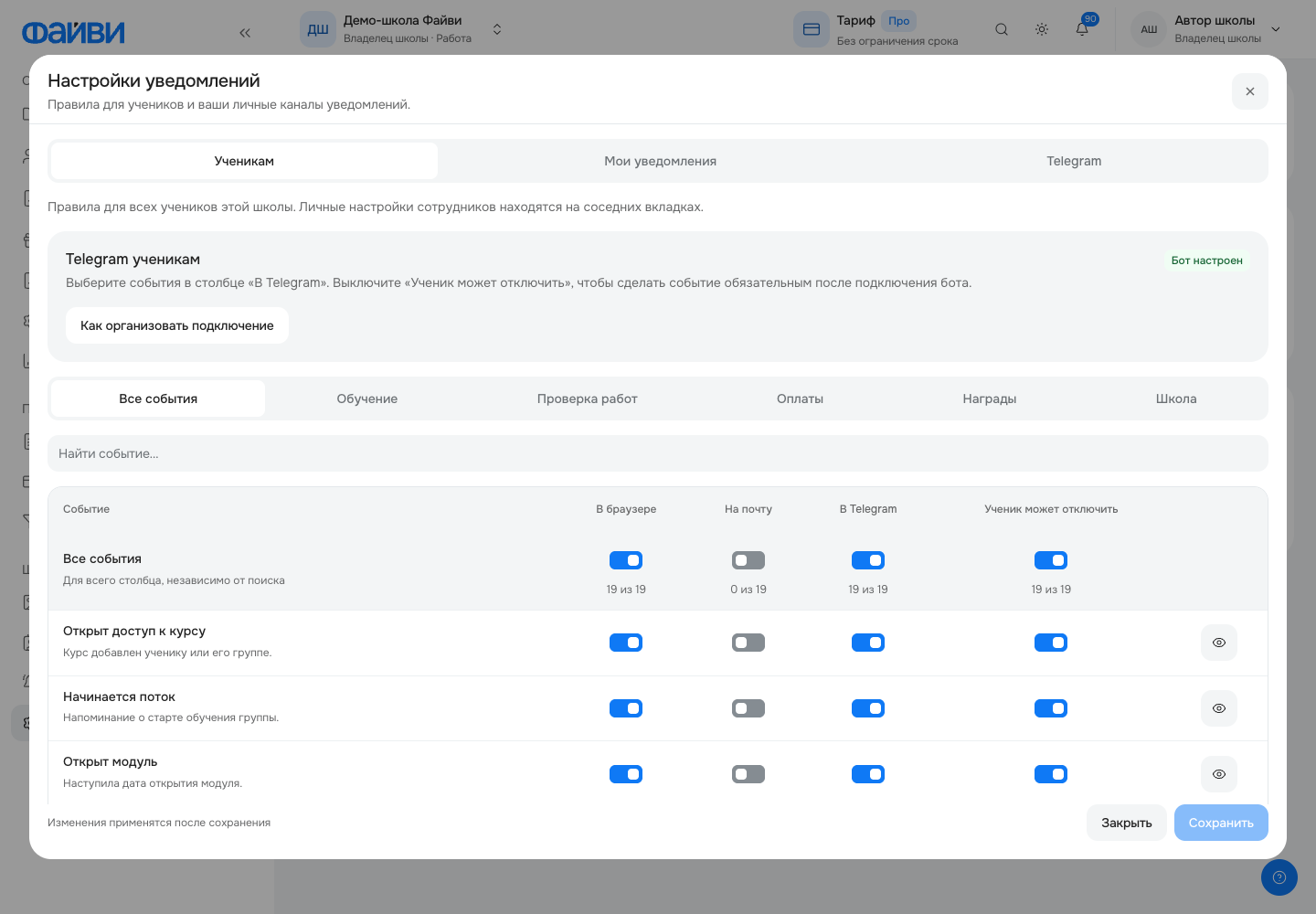Open Автор школы profile dropdown
This screenshot has height=914, width=1316.
coord(1276,29)
